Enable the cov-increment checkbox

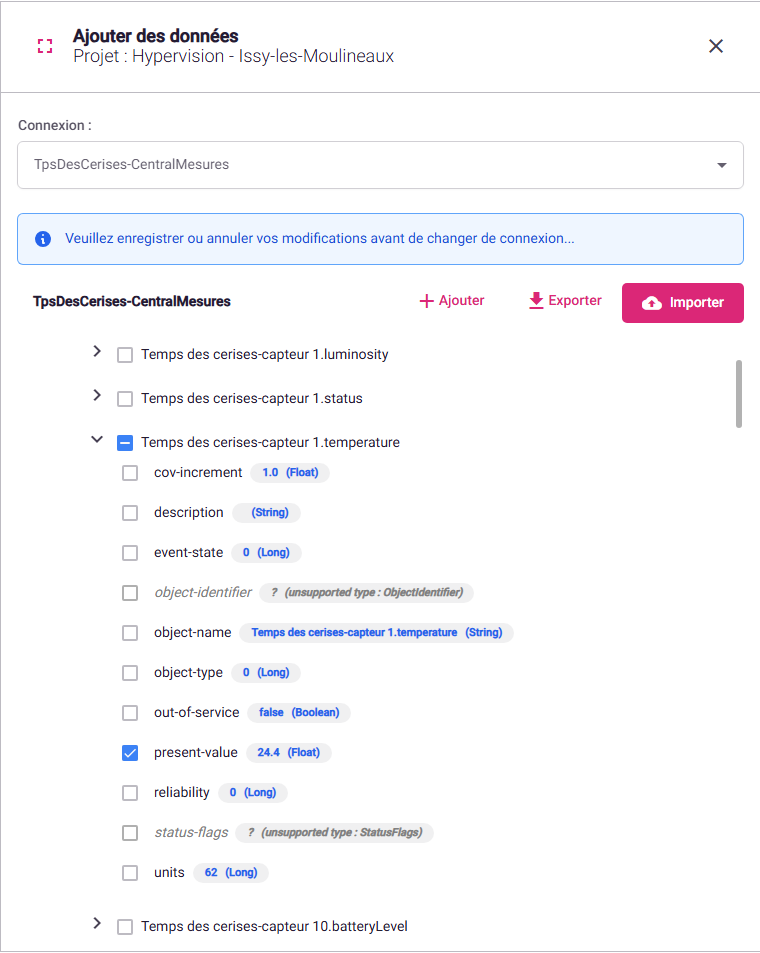[130, 473]
